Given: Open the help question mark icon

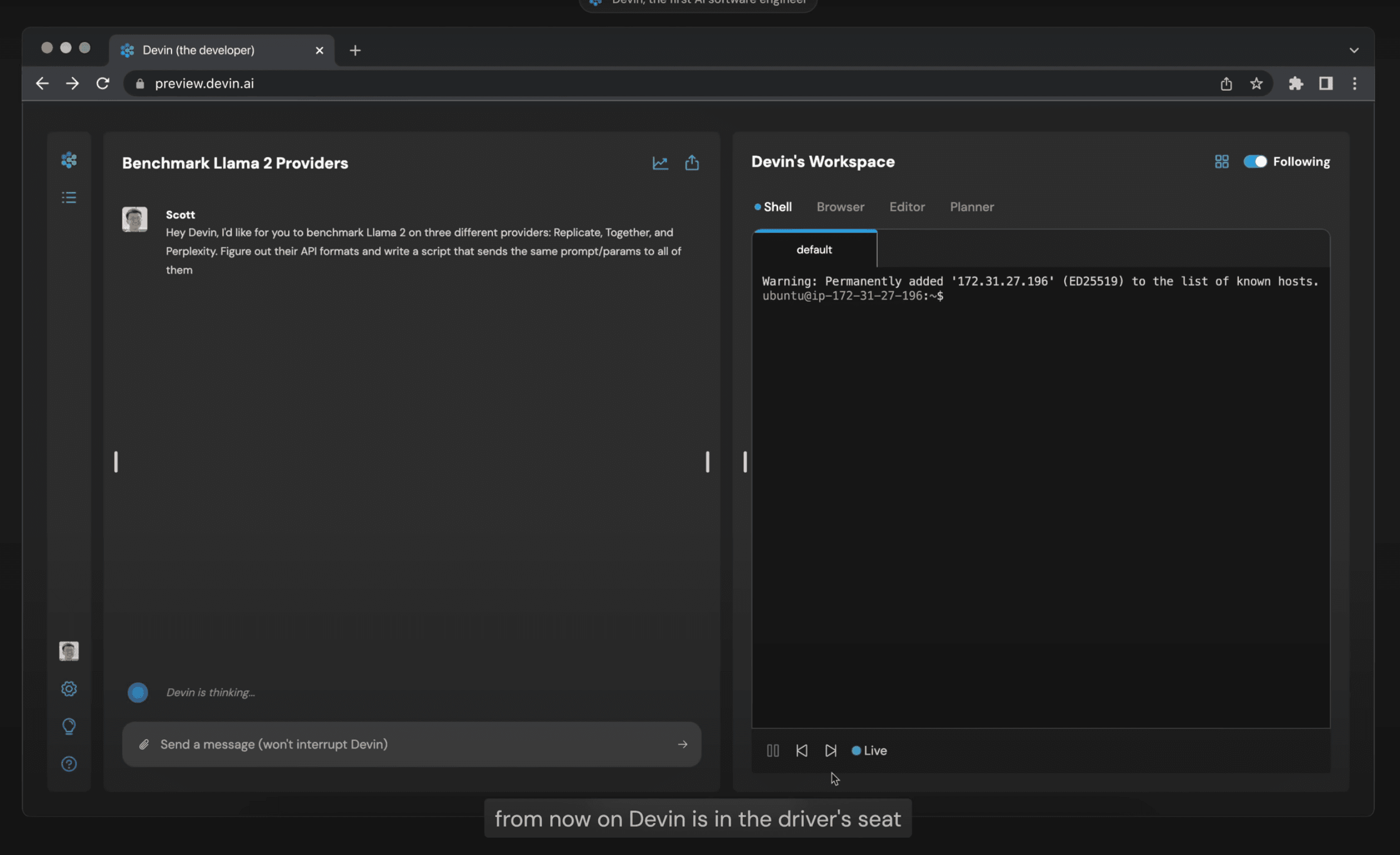Looking at the screenshot, I should point(68,764).
